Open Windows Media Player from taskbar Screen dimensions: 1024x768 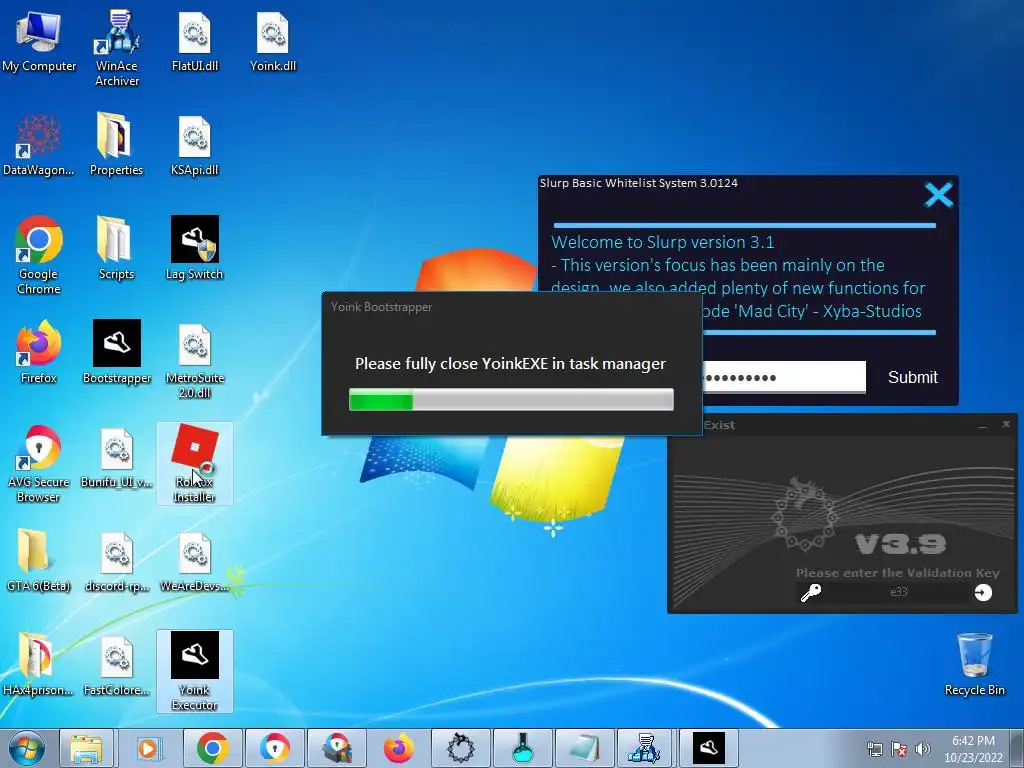click(x=149, y=748)
